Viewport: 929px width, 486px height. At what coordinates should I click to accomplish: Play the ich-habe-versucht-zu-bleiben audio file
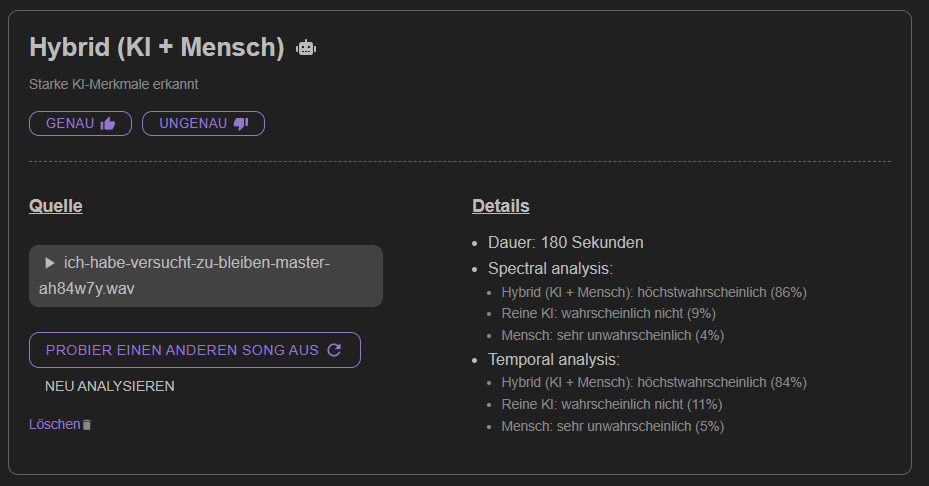(x=50, y=263)
